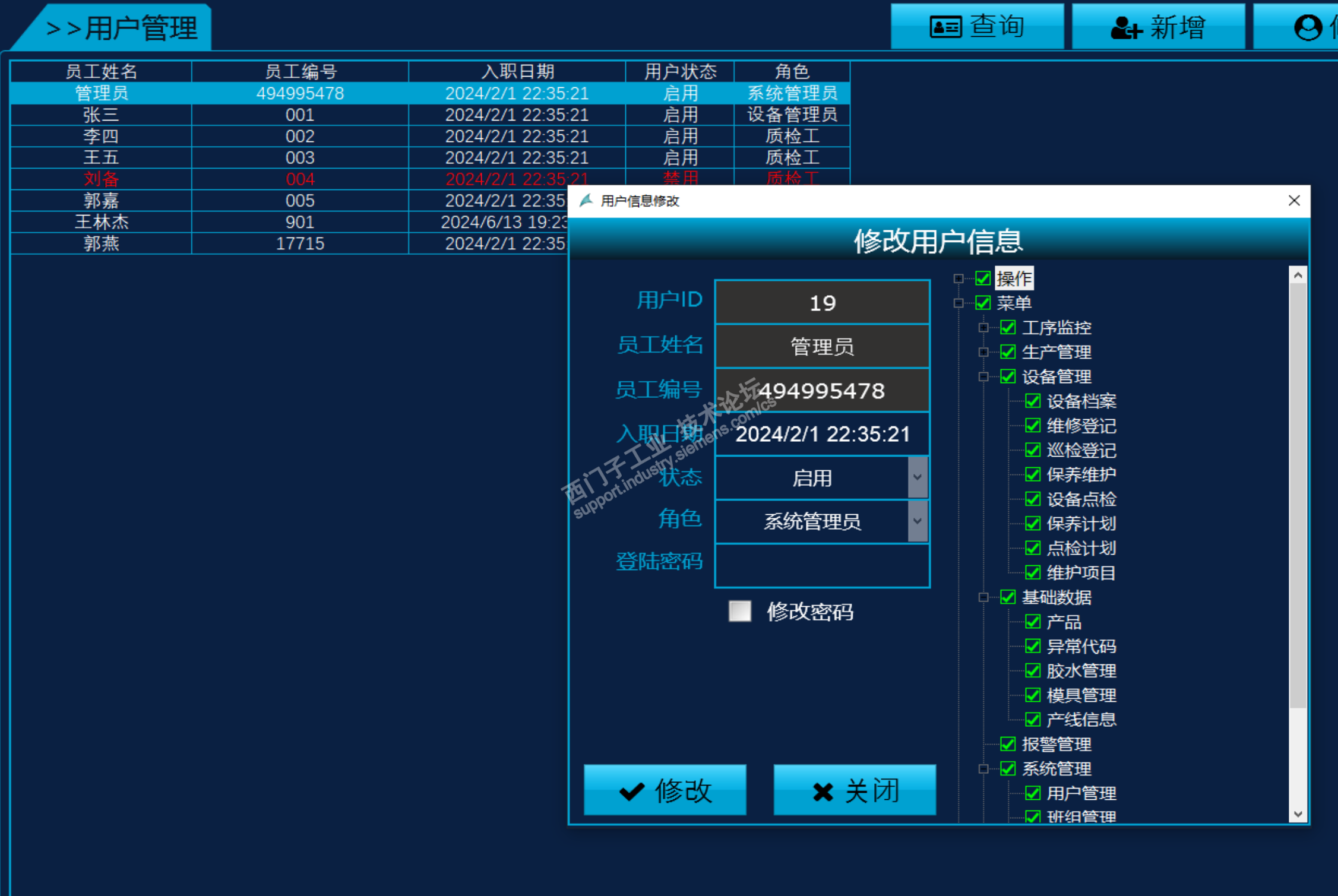Click the X icon on 关闭 button
Screen dimensions: 1338x896
[823, 791]
